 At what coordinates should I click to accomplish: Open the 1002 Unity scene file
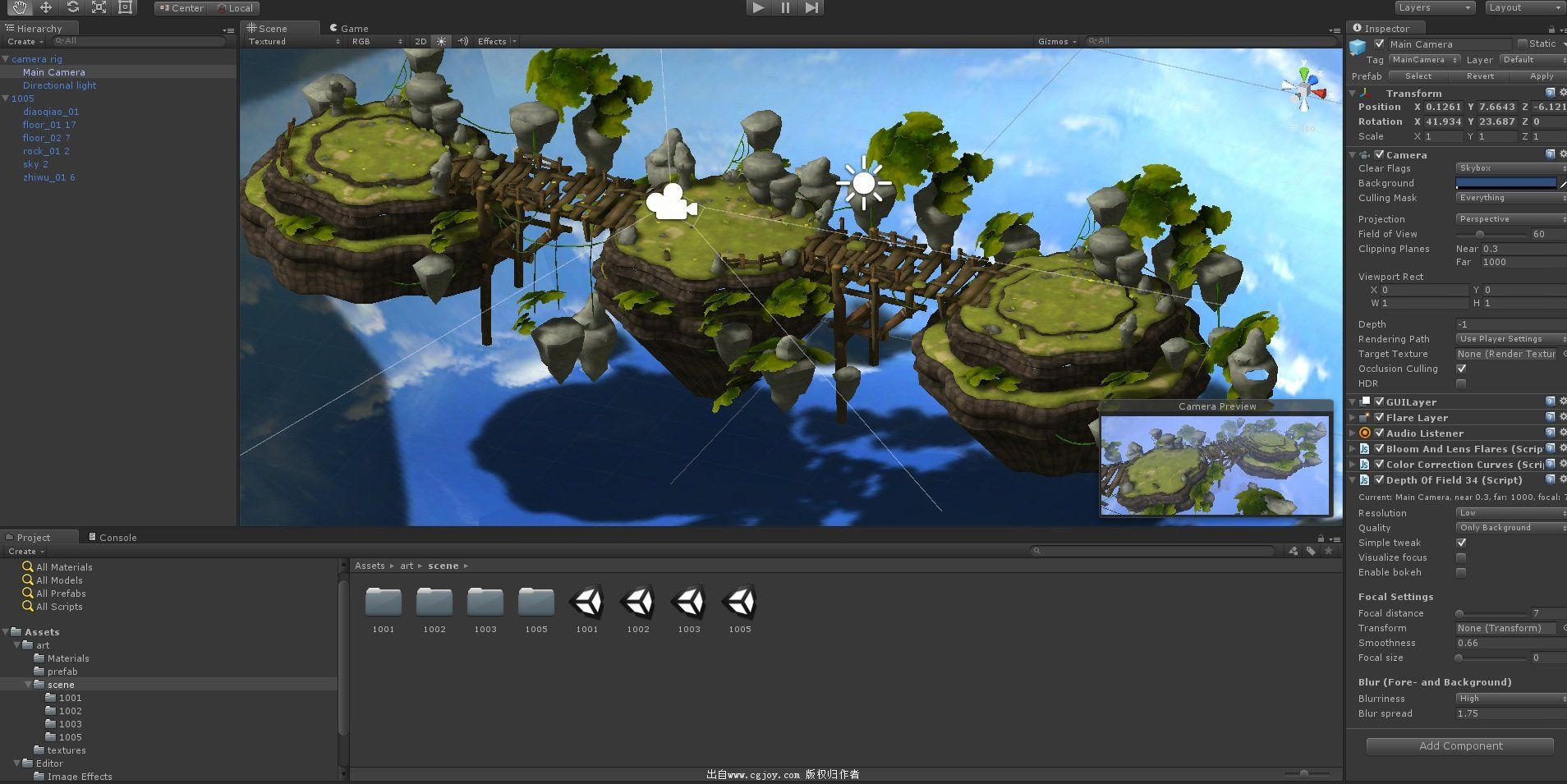point(638,603)
